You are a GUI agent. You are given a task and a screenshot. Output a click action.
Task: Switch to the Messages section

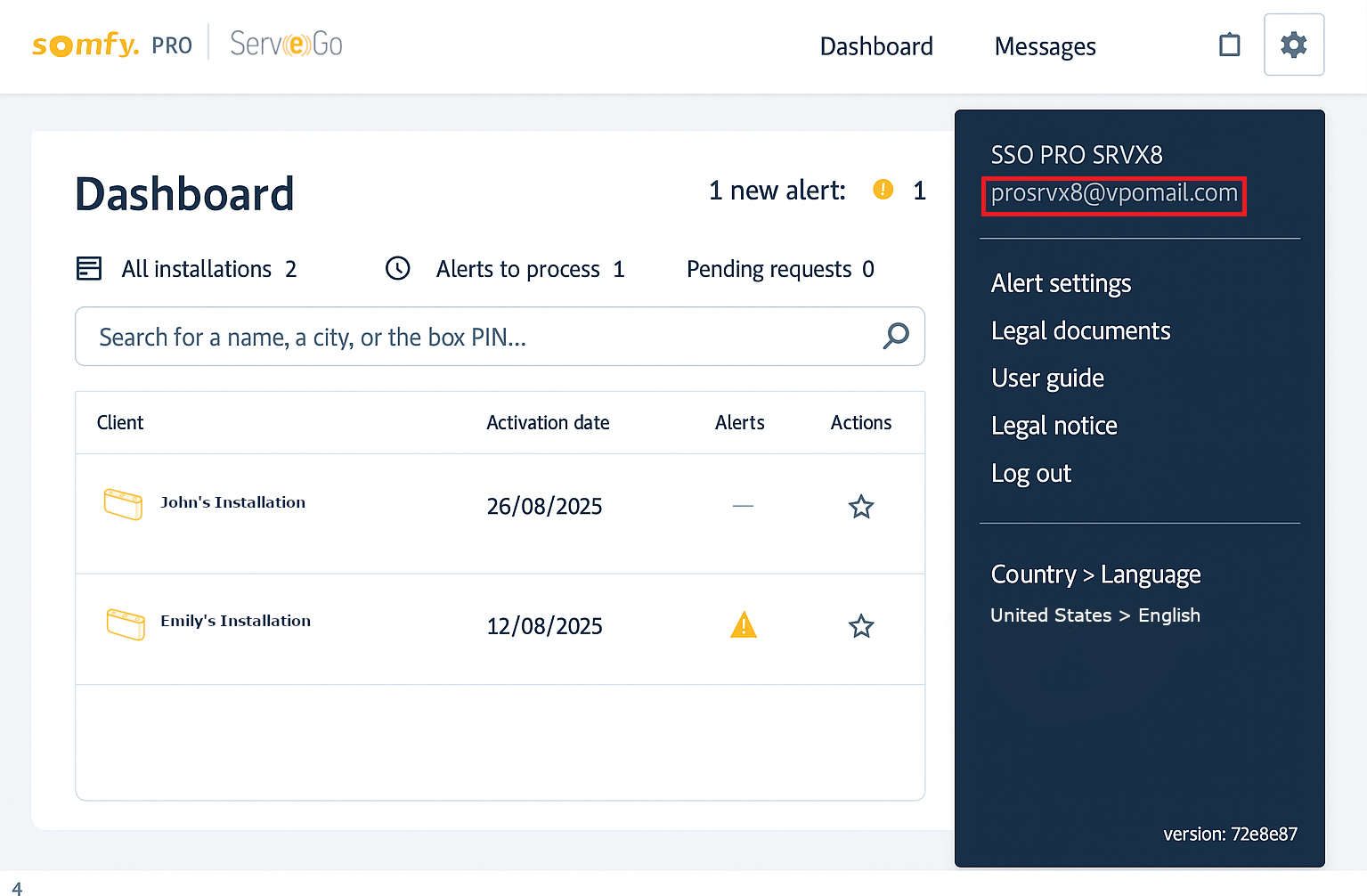point(1045,46)
